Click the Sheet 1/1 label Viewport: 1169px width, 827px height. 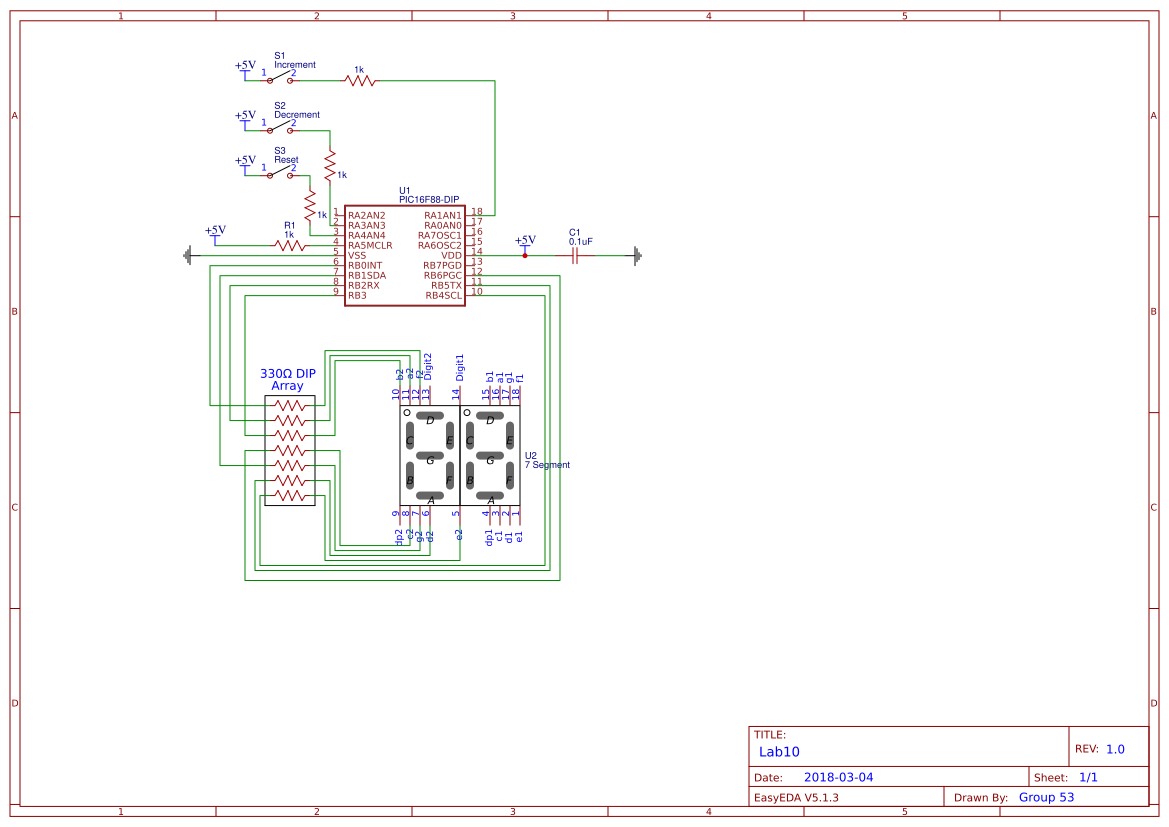[1089, 776]
